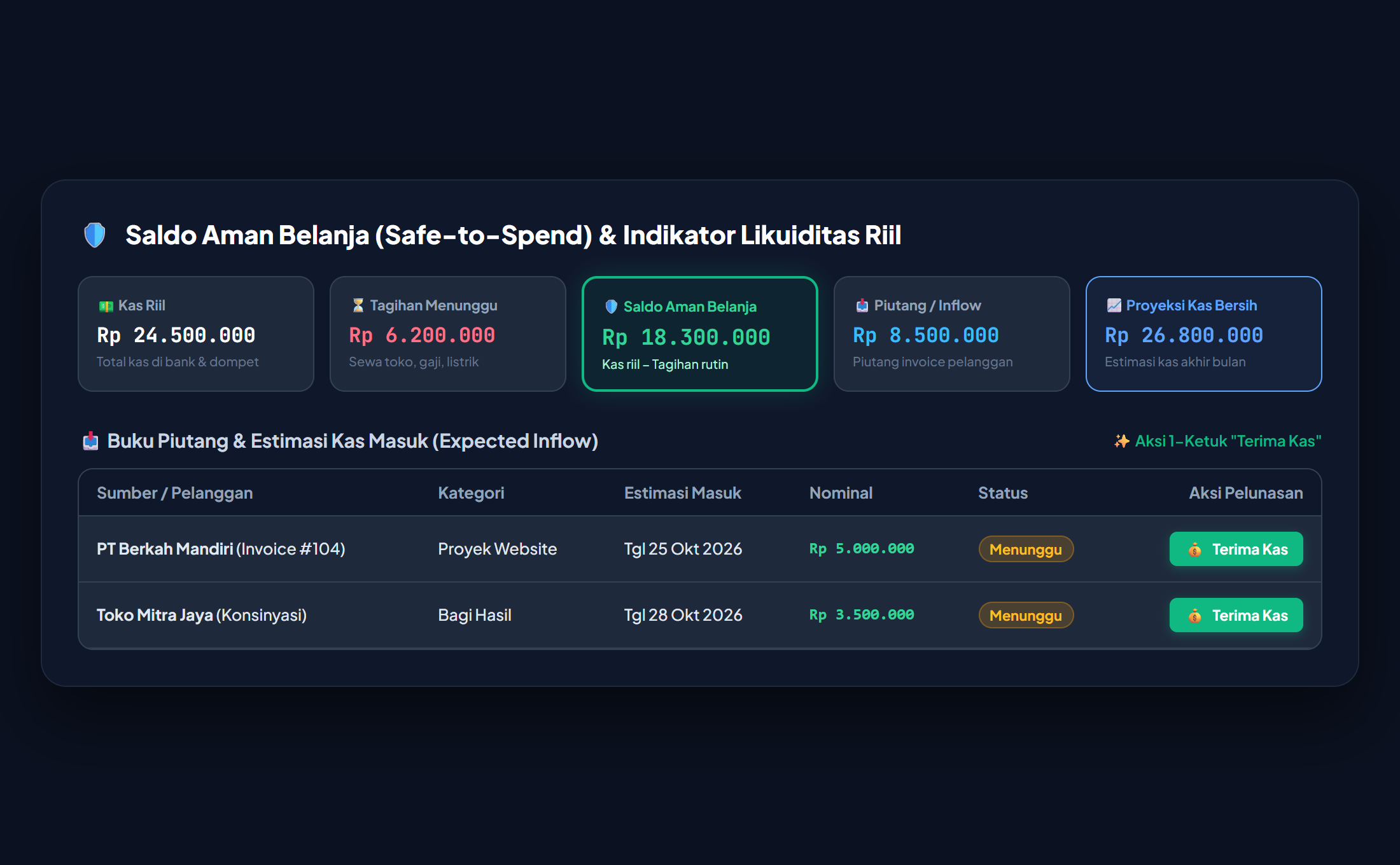Click the chart icon next to Proyeksi Kas Bersih
This screenshot has width=1400, height=865.
coord(1114,305)
